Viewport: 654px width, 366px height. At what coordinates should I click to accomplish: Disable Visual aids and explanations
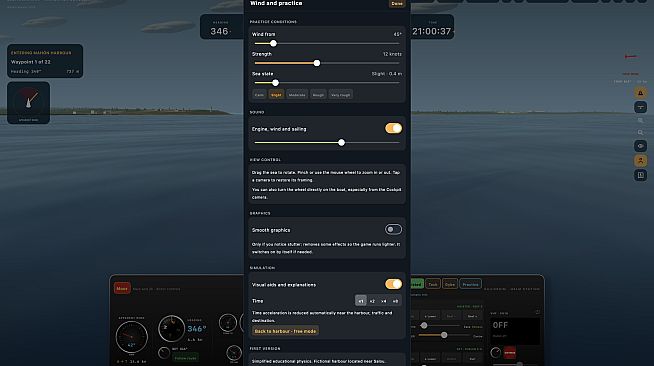coord(393,284)
